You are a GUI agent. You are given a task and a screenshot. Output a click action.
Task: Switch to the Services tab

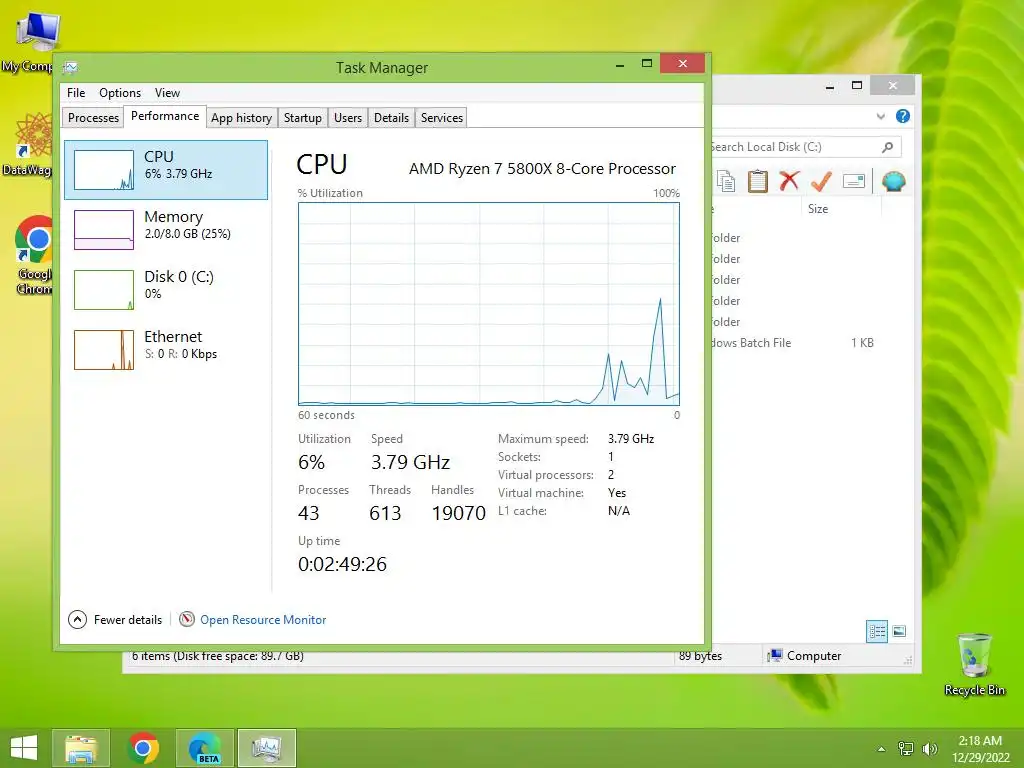click(x=441, y=118)
